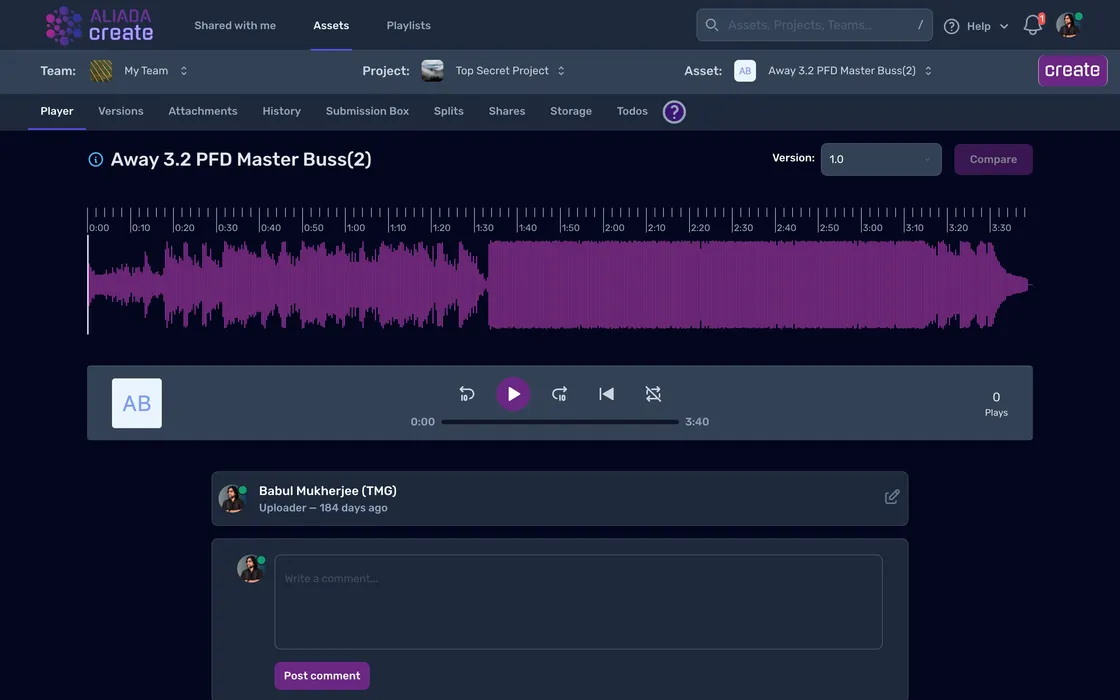Image resolution: width=1120 pixels, height=700 pixels.
Task: Rewind 10 seconds icon
Action: coord(466,394)
